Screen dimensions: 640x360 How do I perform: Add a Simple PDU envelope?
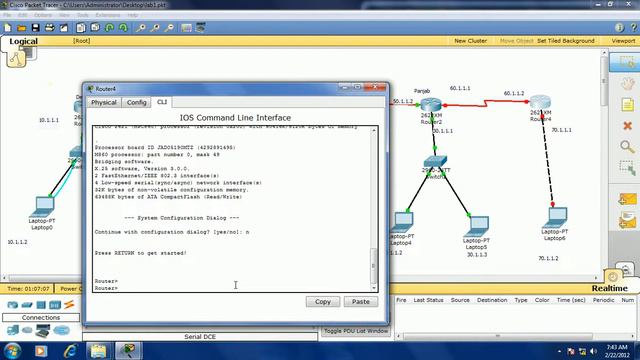[x=627, y=199]
